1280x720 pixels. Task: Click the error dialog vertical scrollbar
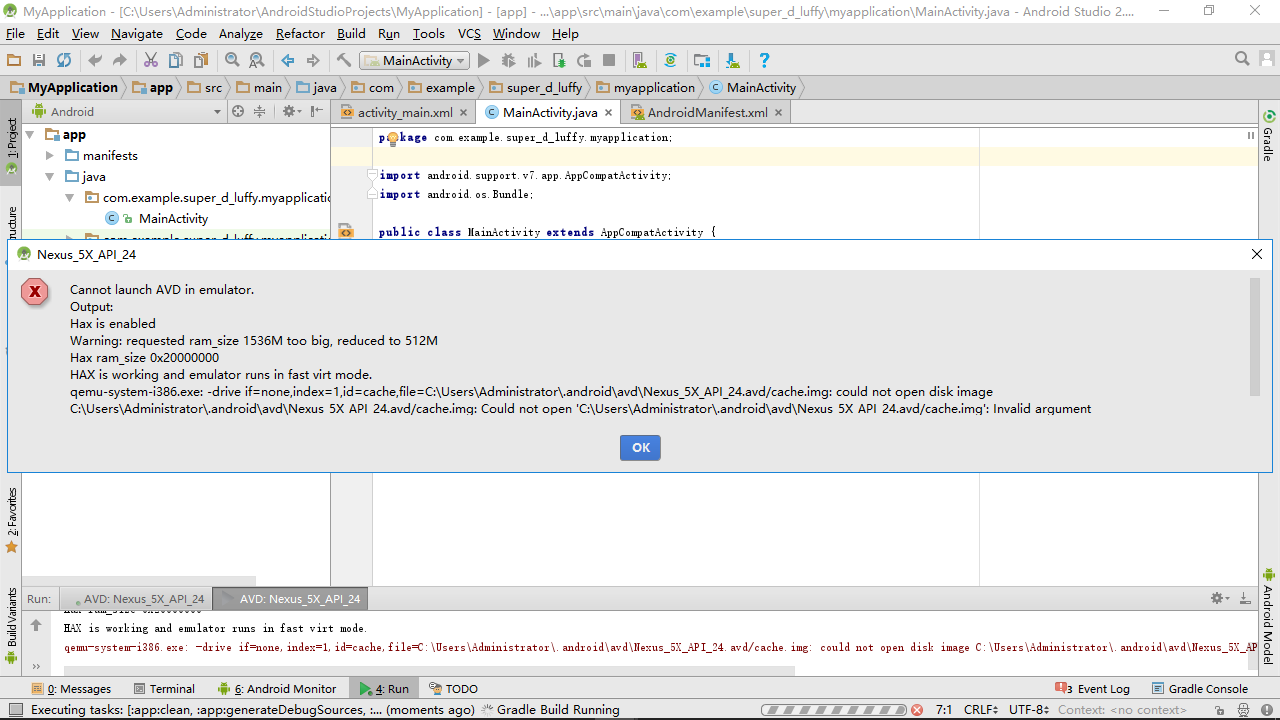(x=1255, y=336)
